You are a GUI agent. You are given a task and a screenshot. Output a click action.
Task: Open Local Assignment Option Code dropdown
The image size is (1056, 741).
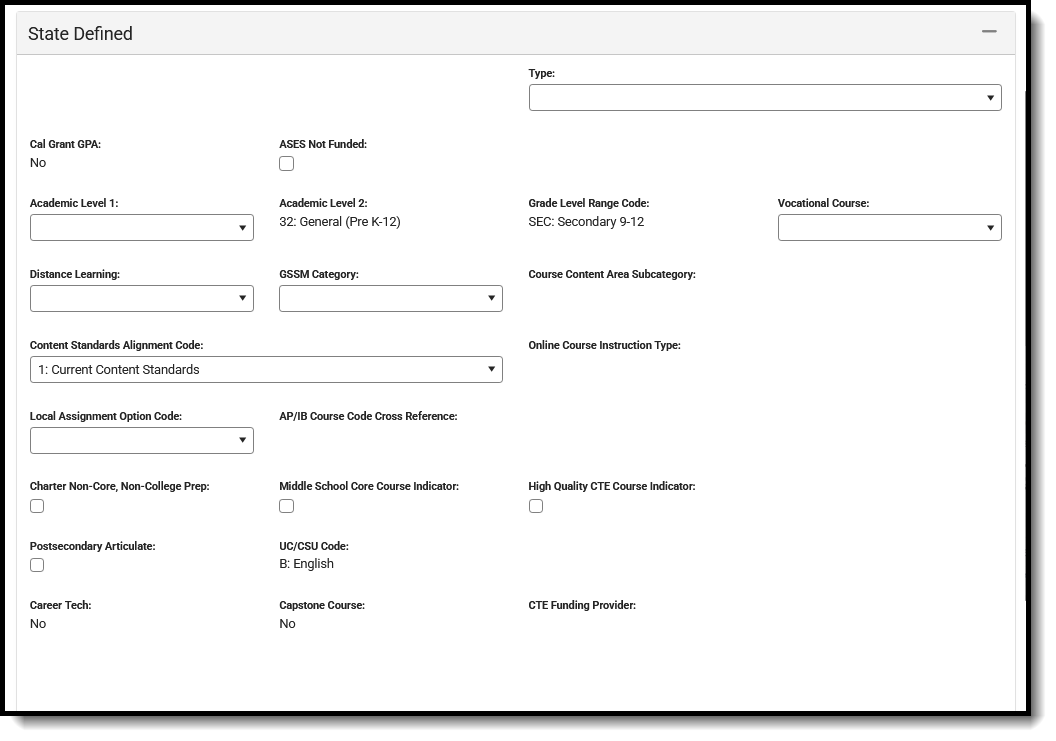[x=141, y=441]
